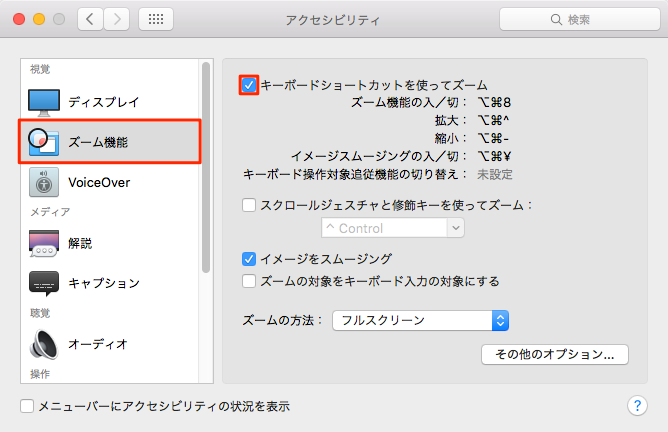The image size is (668, 432).
Task: Go forward with the right arrow button
Action: click(x=117, y=19)
